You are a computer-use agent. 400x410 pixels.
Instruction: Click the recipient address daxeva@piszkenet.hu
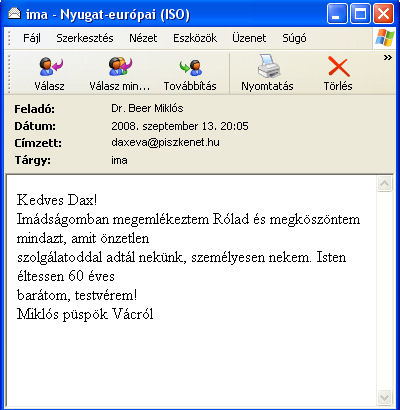(165, 142)
